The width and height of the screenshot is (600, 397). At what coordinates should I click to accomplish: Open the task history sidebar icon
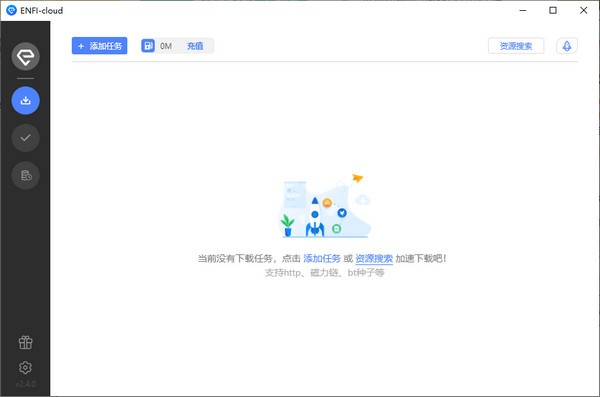pos(25,175)
